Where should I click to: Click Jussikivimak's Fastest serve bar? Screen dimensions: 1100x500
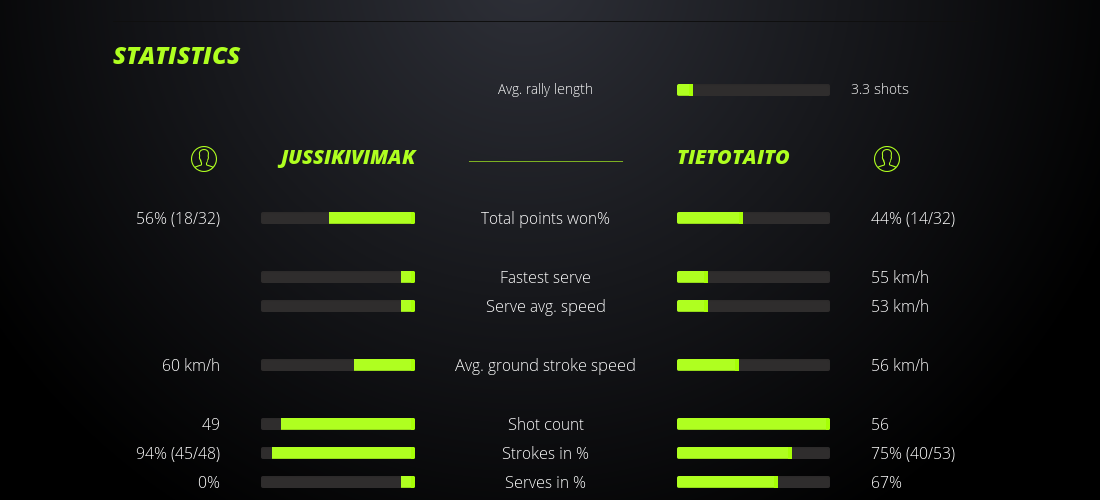click(338, 277)
